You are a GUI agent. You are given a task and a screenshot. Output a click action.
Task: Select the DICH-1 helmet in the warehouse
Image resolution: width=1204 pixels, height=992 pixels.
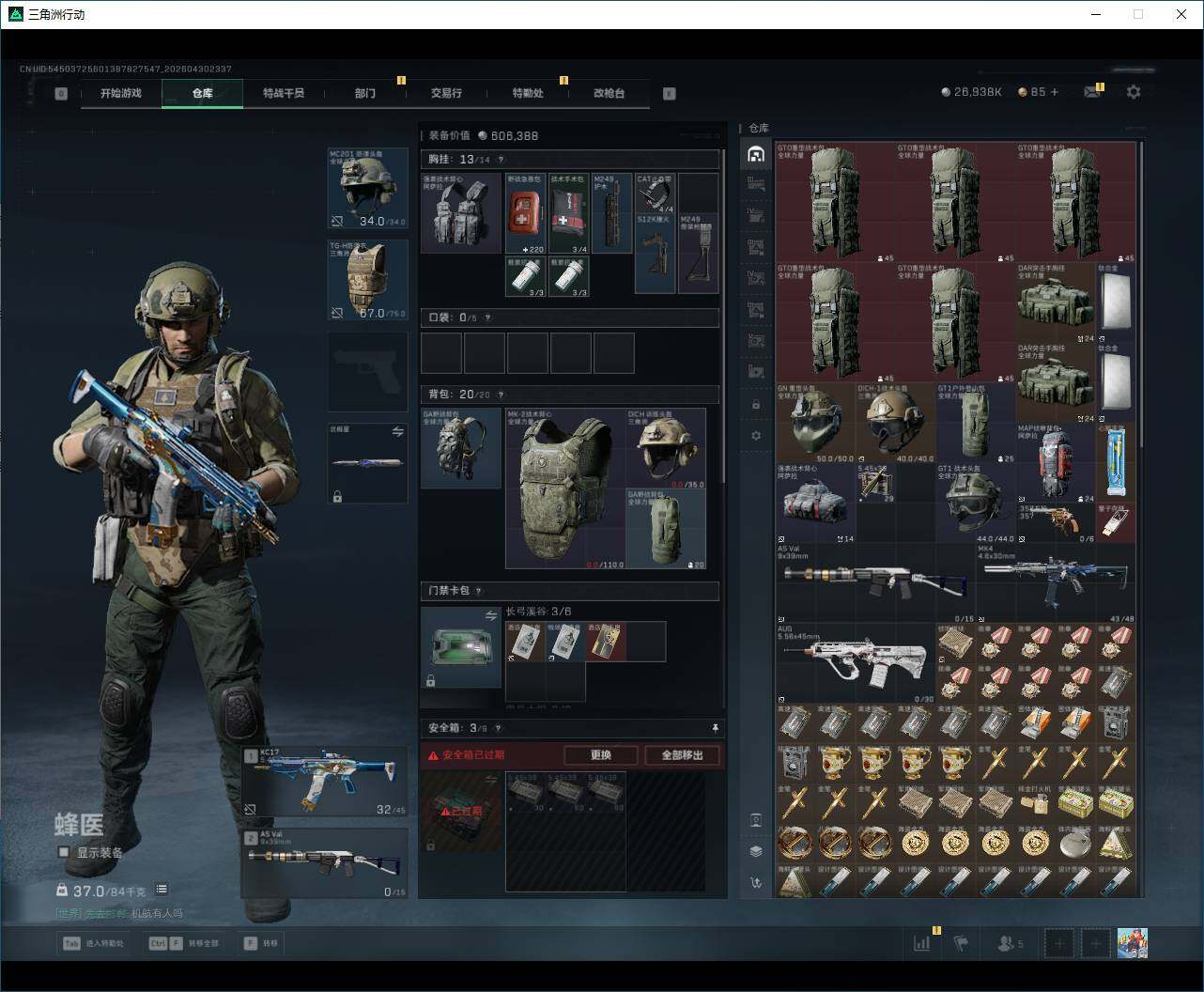pos(896,424)
